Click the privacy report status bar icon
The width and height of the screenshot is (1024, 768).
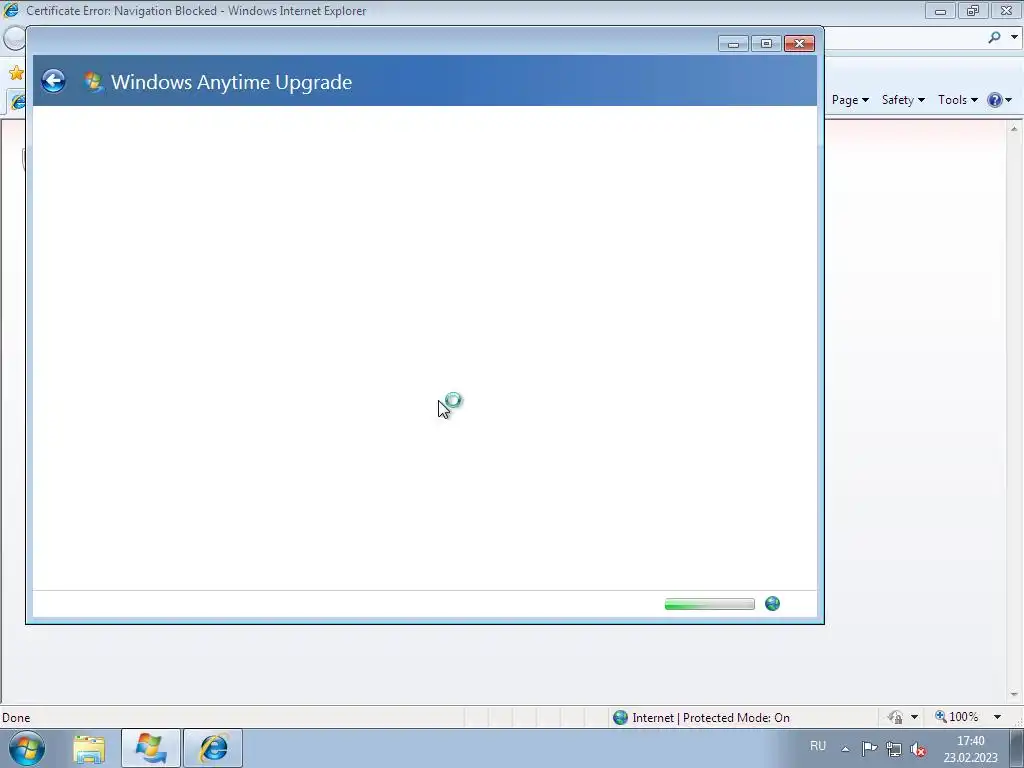click(895, 717)
